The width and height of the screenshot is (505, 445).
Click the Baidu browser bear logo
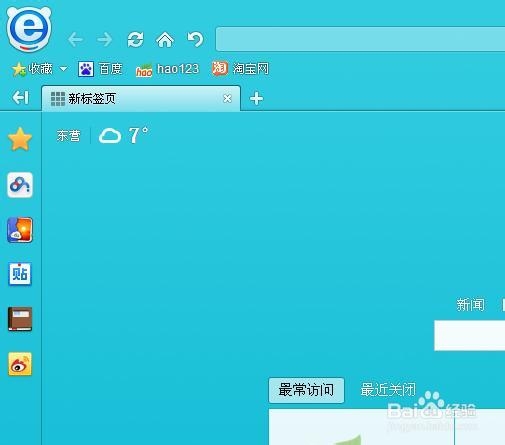(29, 29)
